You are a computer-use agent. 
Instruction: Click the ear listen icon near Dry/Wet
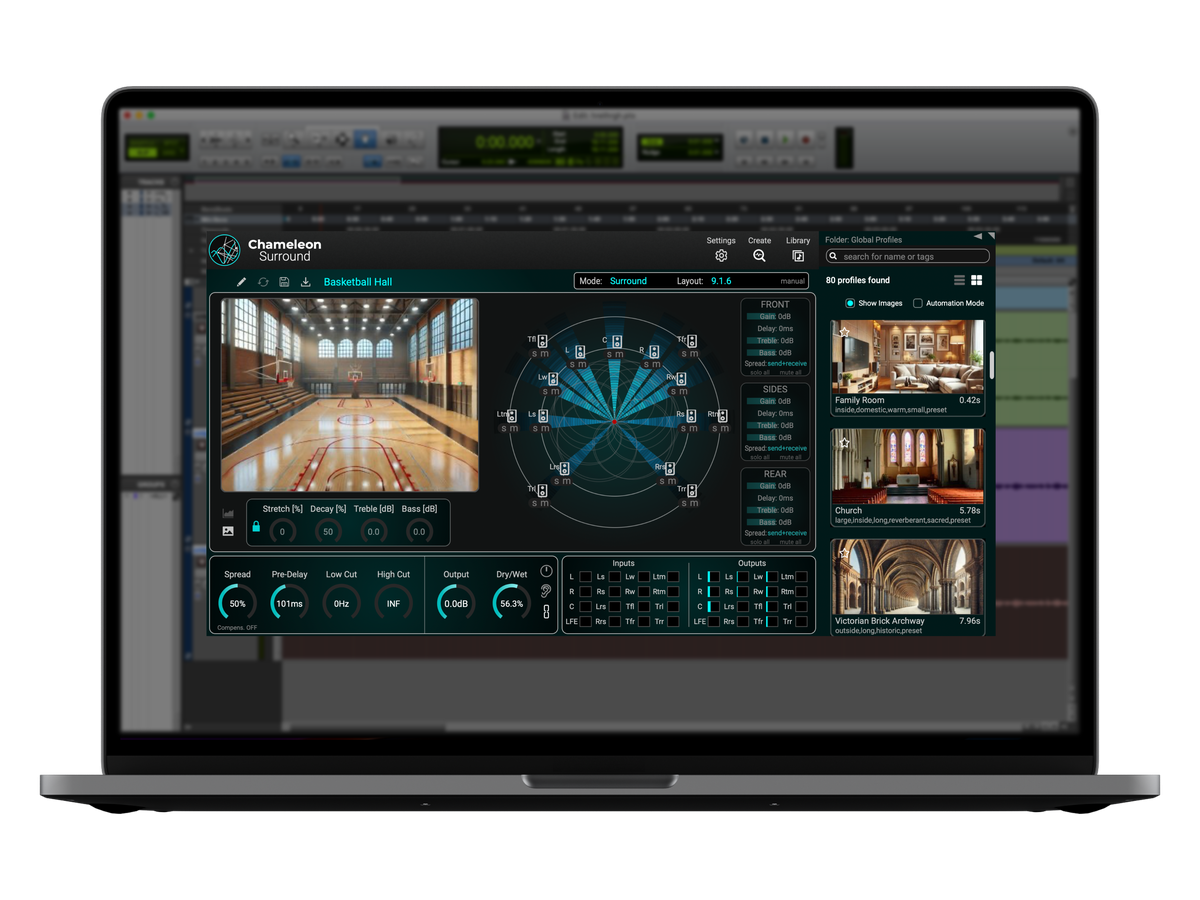click(546, 591)
